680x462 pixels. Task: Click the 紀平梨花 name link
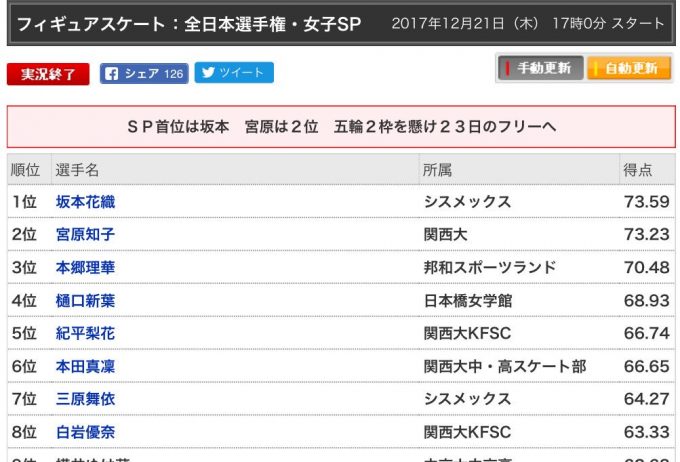click(85, 334)
